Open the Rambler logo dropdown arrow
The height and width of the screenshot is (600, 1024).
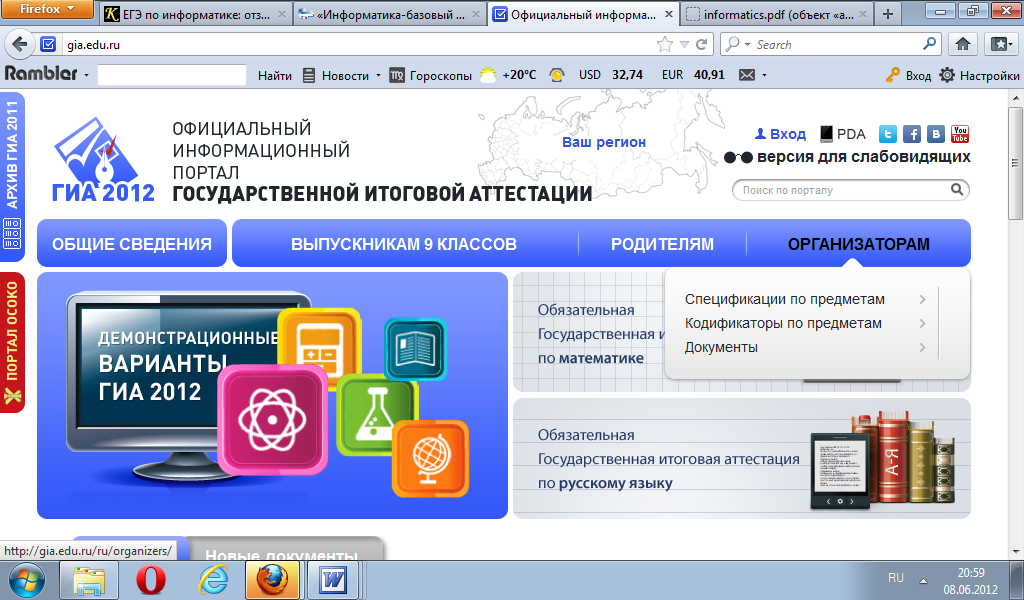tap(86, 76)
